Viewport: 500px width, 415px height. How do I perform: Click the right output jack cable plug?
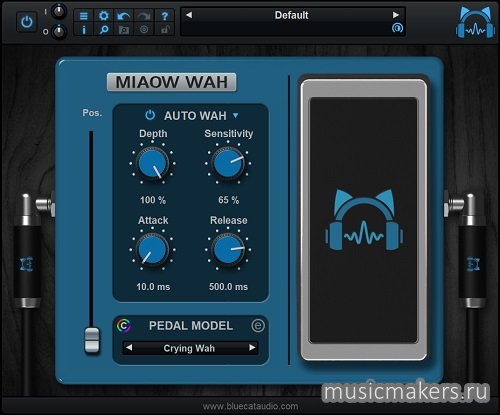(x=468, y=250)
